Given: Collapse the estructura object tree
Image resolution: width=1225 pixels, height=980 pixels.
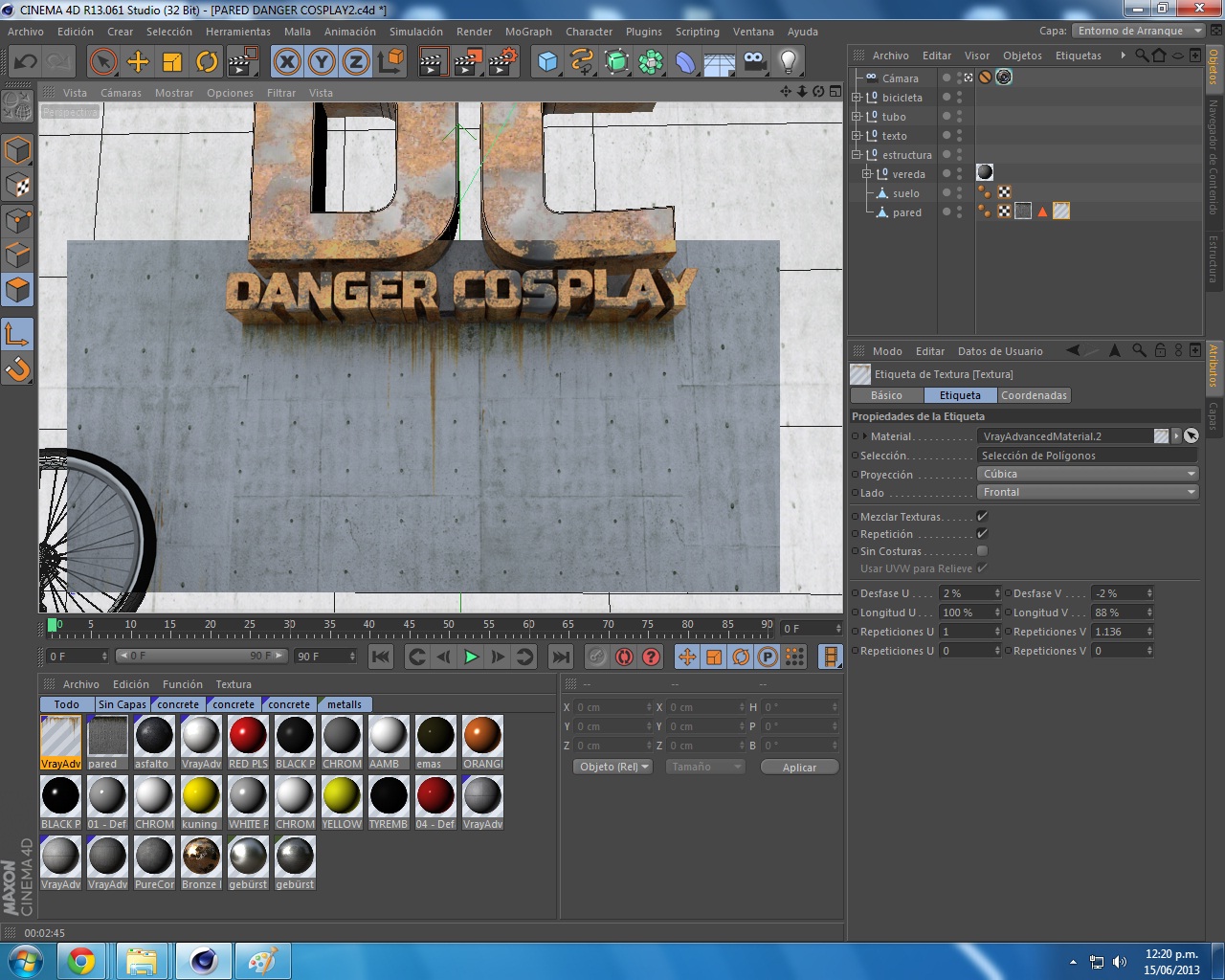Looking at the screenshot, I should pyautogui.click(x=856, y=155).
